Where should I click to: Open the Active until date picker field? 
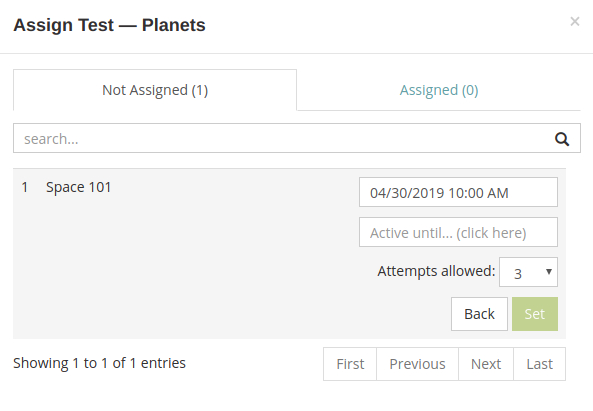tap(458, 233)
